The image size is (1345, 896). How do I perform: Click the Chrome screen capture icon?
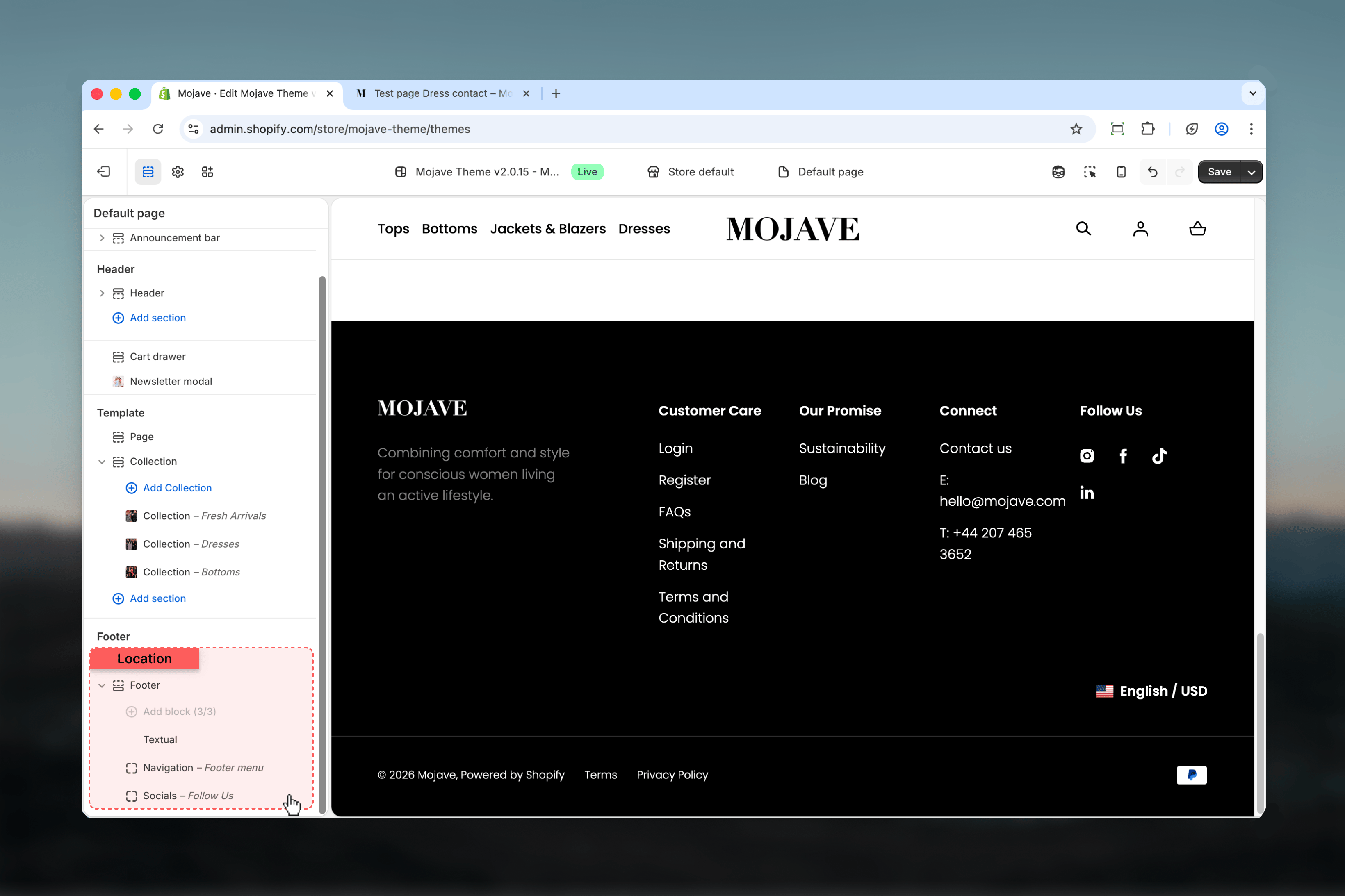tap(1117, 129)
